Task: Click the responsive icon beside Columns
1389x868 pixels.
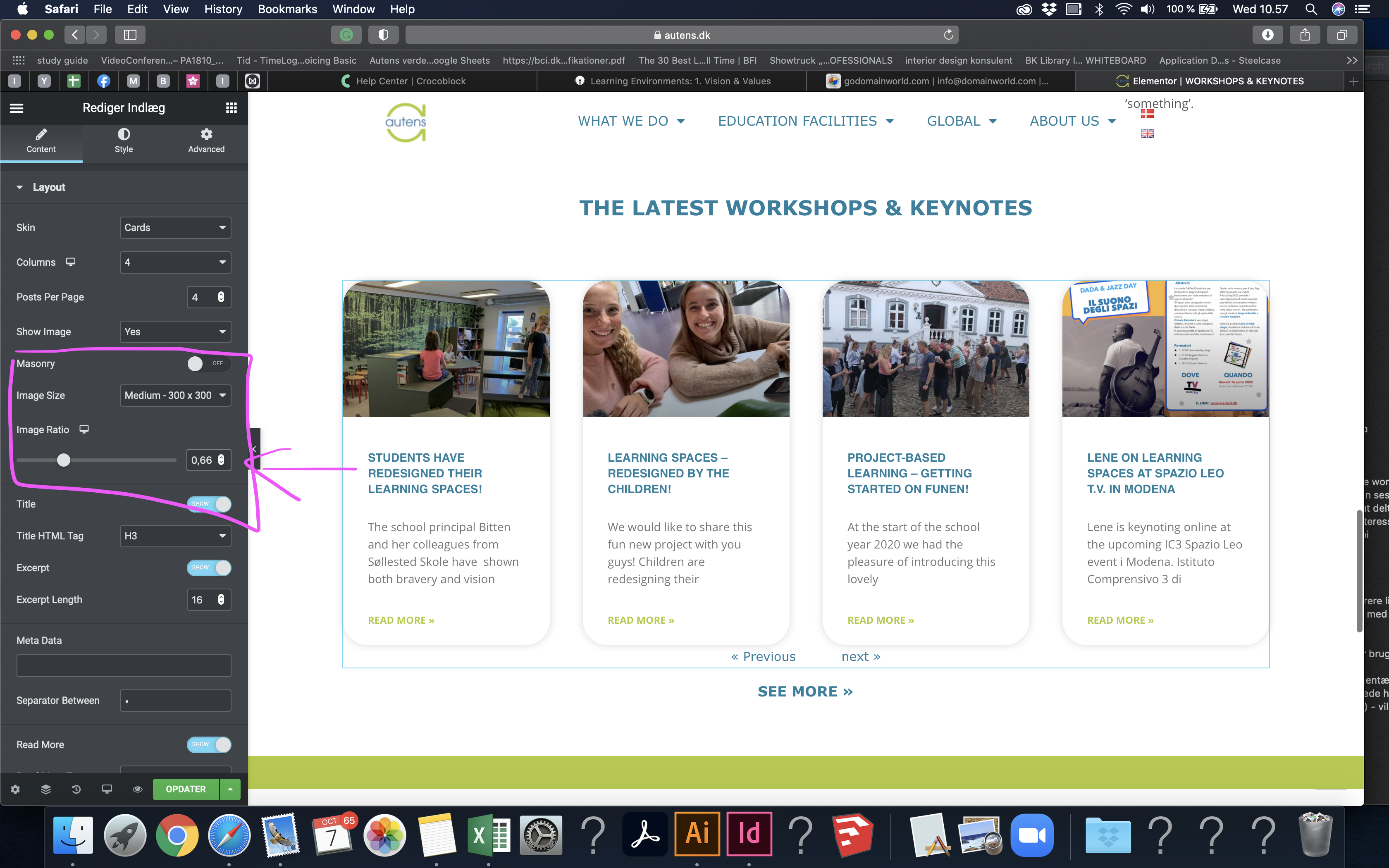Action: coord(71,262)
